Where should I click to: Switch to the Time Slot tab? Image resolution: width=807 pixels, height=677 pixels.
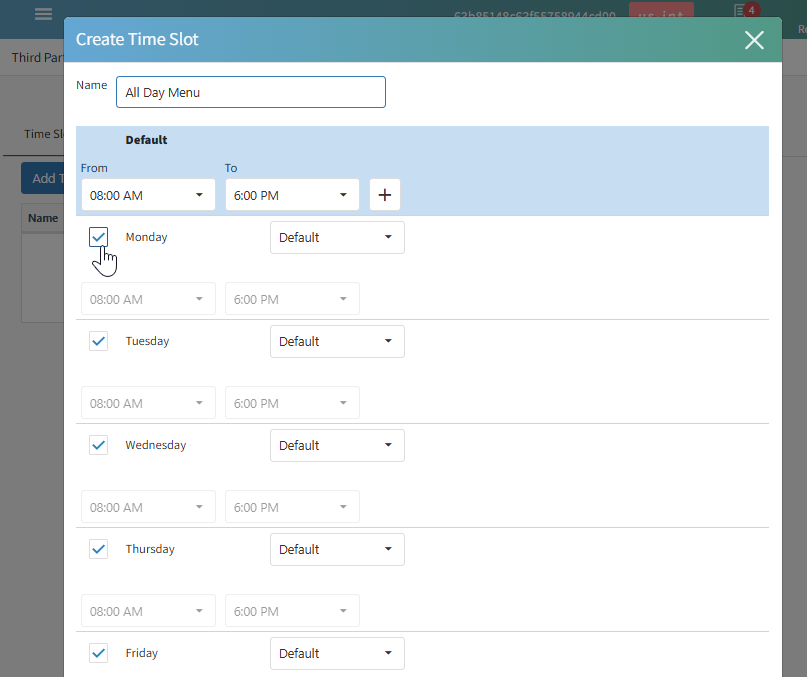click(44, 133)
